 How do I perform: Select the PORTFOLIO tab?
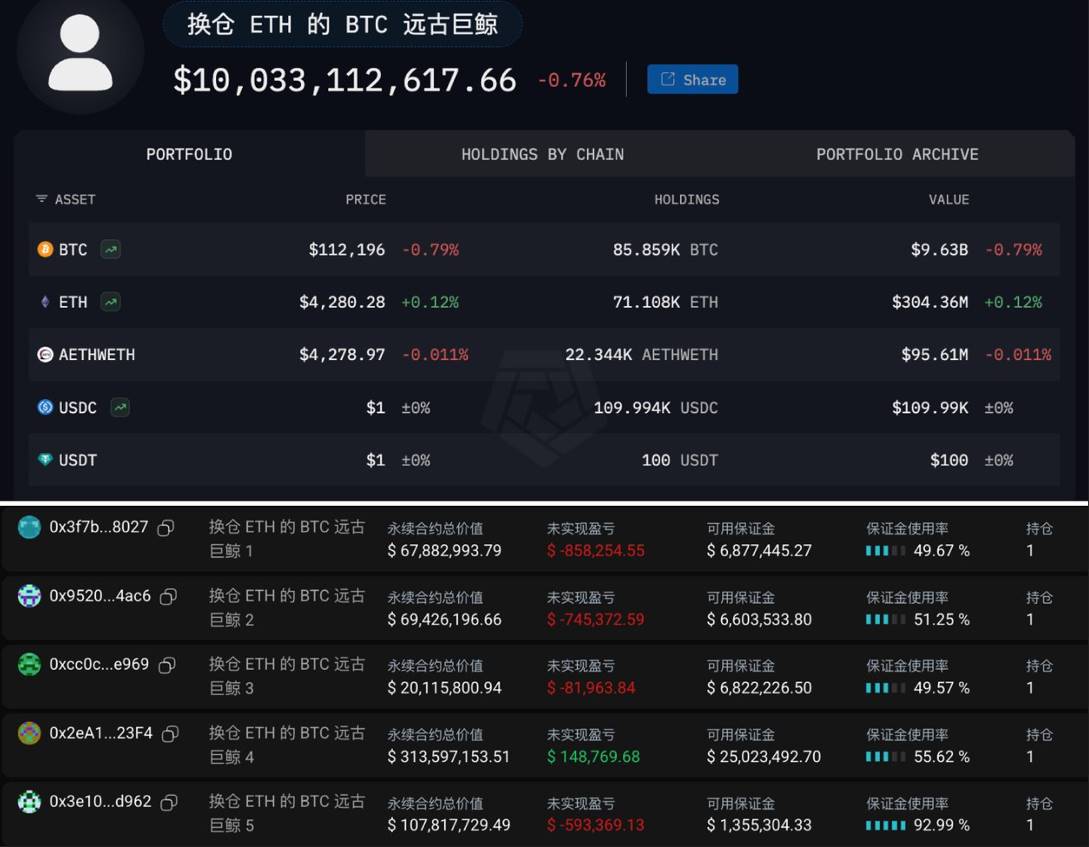188,153
